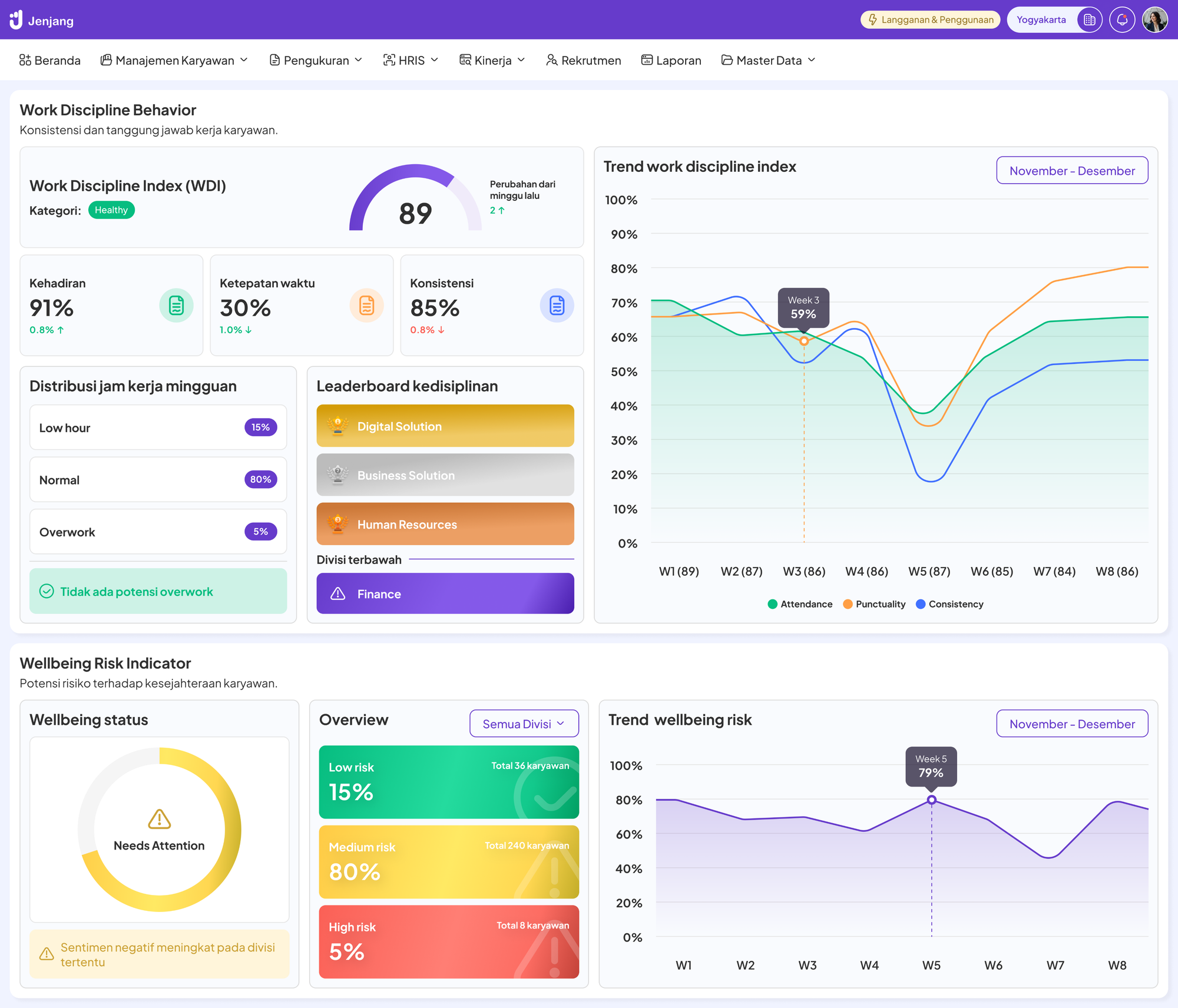Click the gold trophy icon on Digital Solution
The width and height of the screenshot is (1178, 1008).
coord(338,426)
